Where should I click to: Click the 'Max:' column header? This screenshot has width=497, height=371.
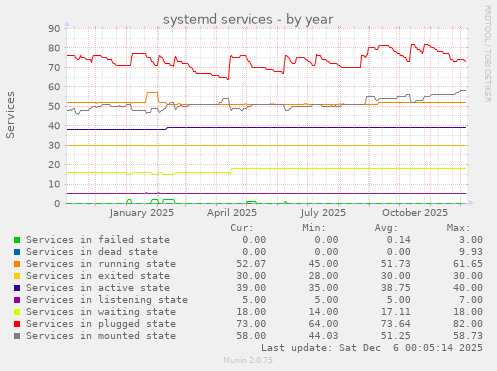(458, 228)
